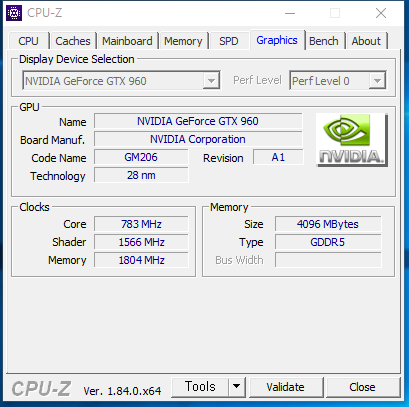
Task: Click the Technology 28 nm value
Action: click(x=141, y=175)
